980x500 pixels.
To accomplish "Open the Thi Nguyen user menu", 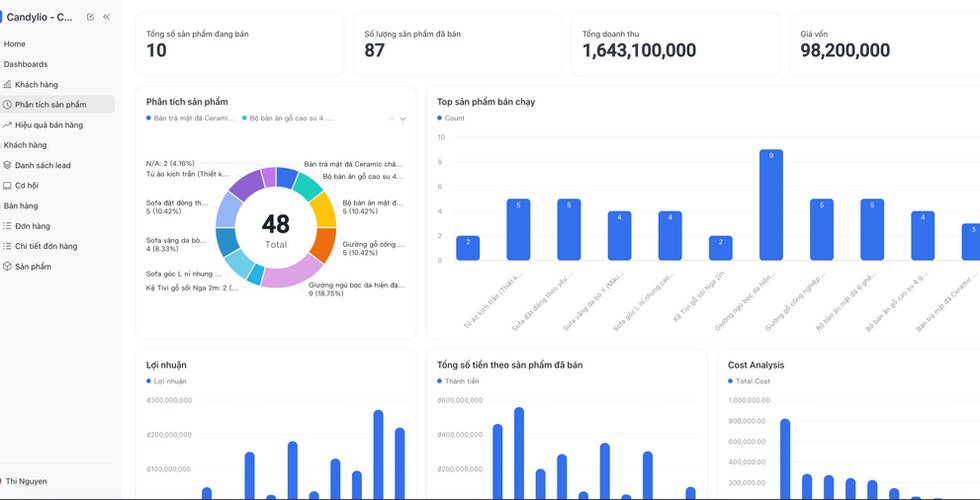I will (x=26, y=481).
